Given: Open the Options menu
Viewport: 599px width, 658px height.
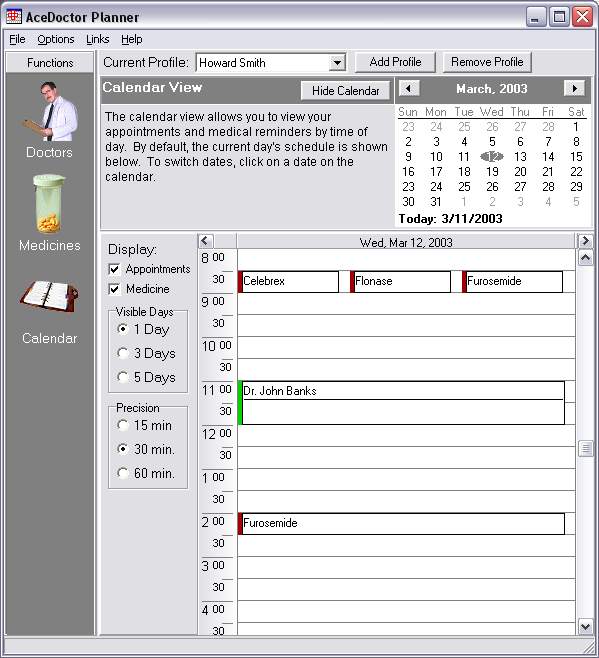Looking at the screenshot, I should (56, 39).
